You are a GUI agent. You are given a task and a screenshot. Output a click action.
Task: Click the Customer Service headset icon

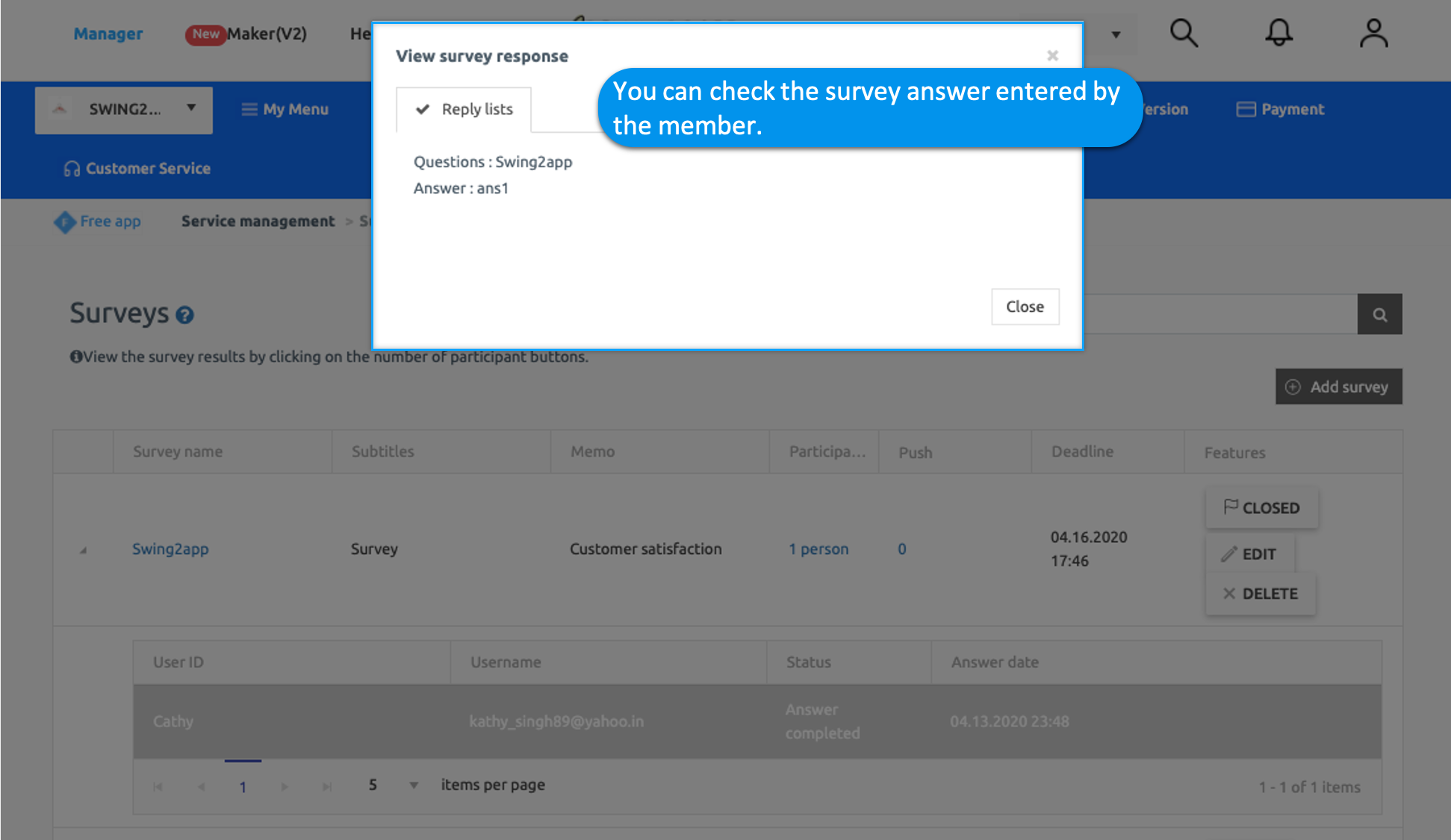click(72, 169)
